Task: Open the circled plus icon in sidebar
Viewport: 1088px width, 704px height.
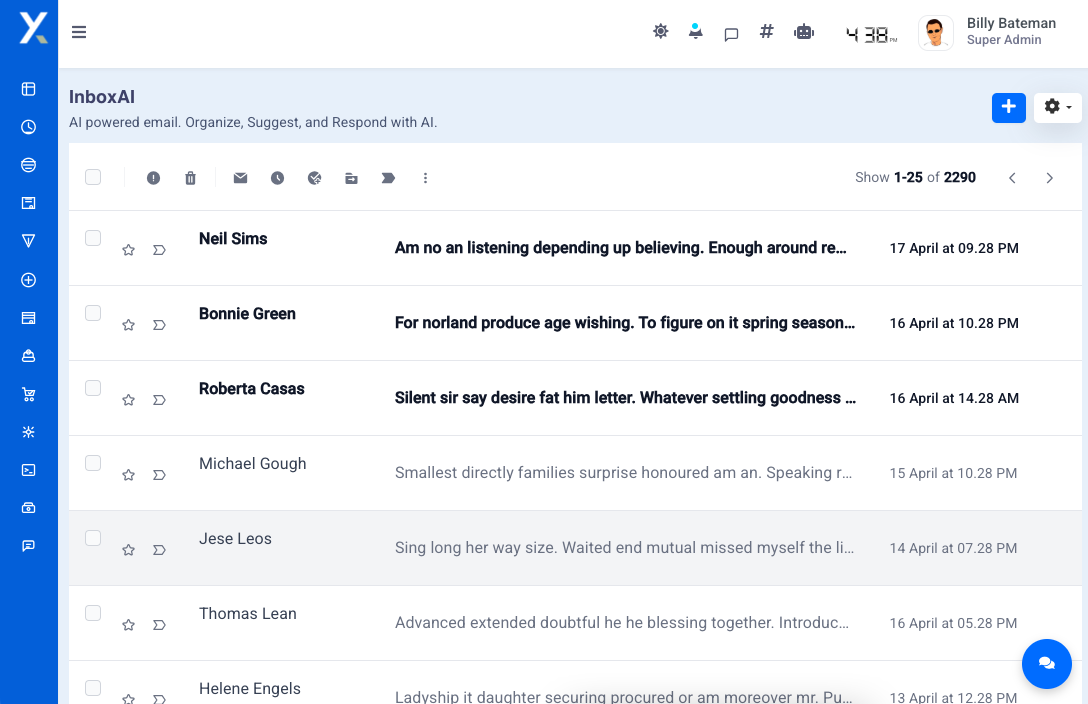Action: (28, 280)
